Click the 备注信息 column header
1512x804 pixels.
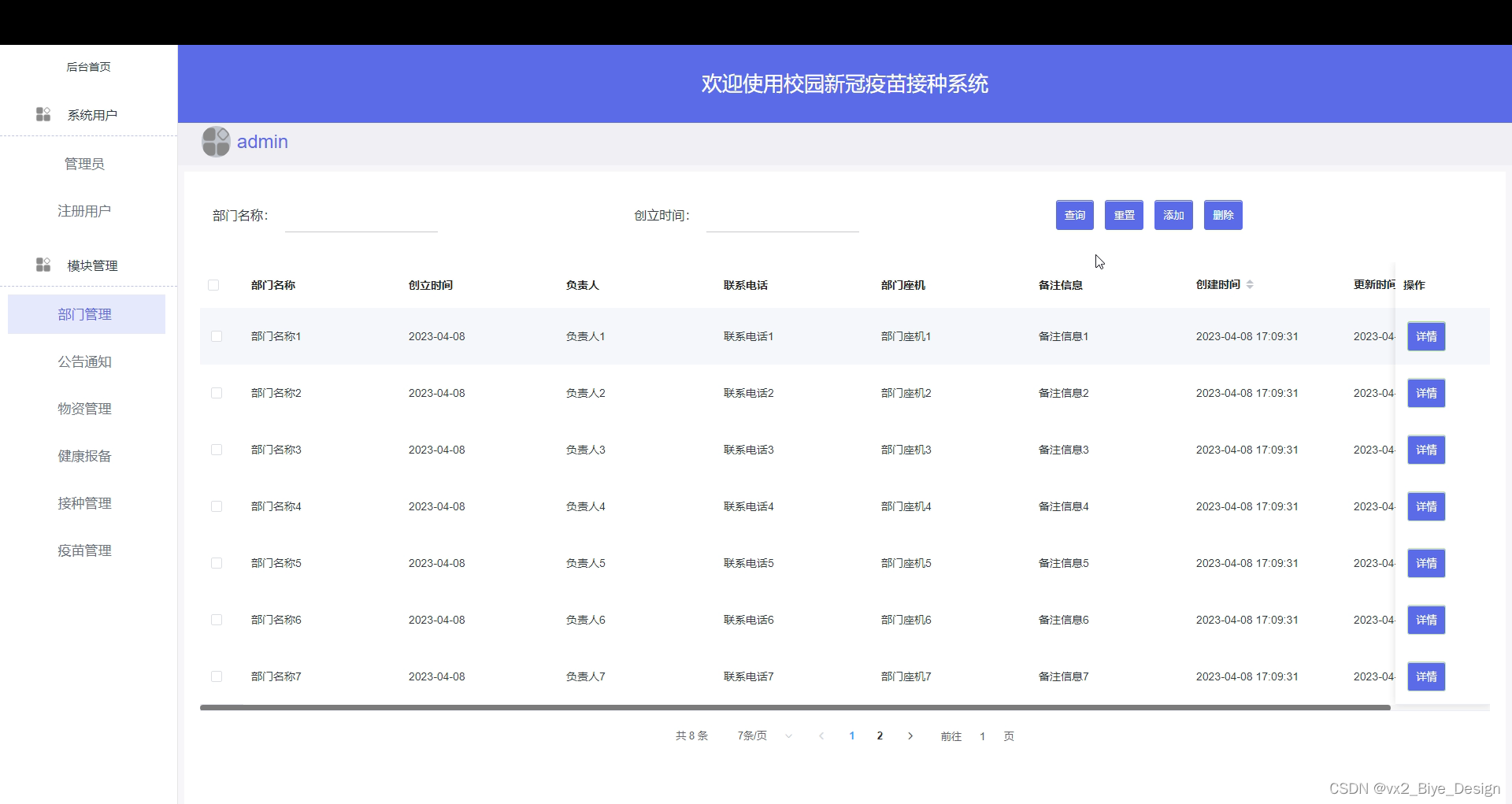click(x=1061, y=285)
